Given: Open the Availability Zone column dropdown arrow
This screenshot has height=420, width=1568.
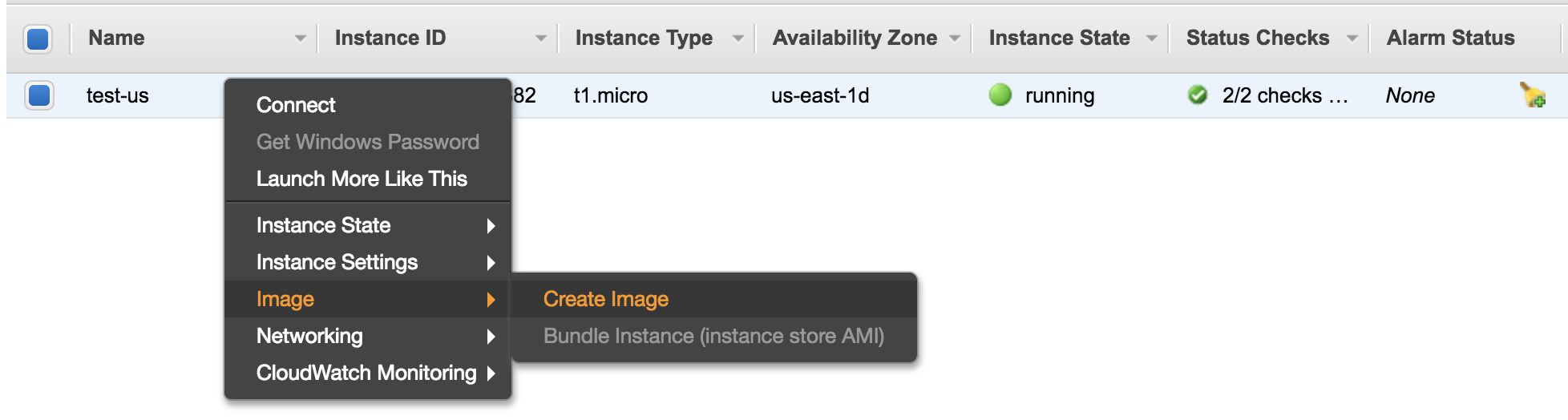Looking at the screenshot, I should [x=954, y=38].
